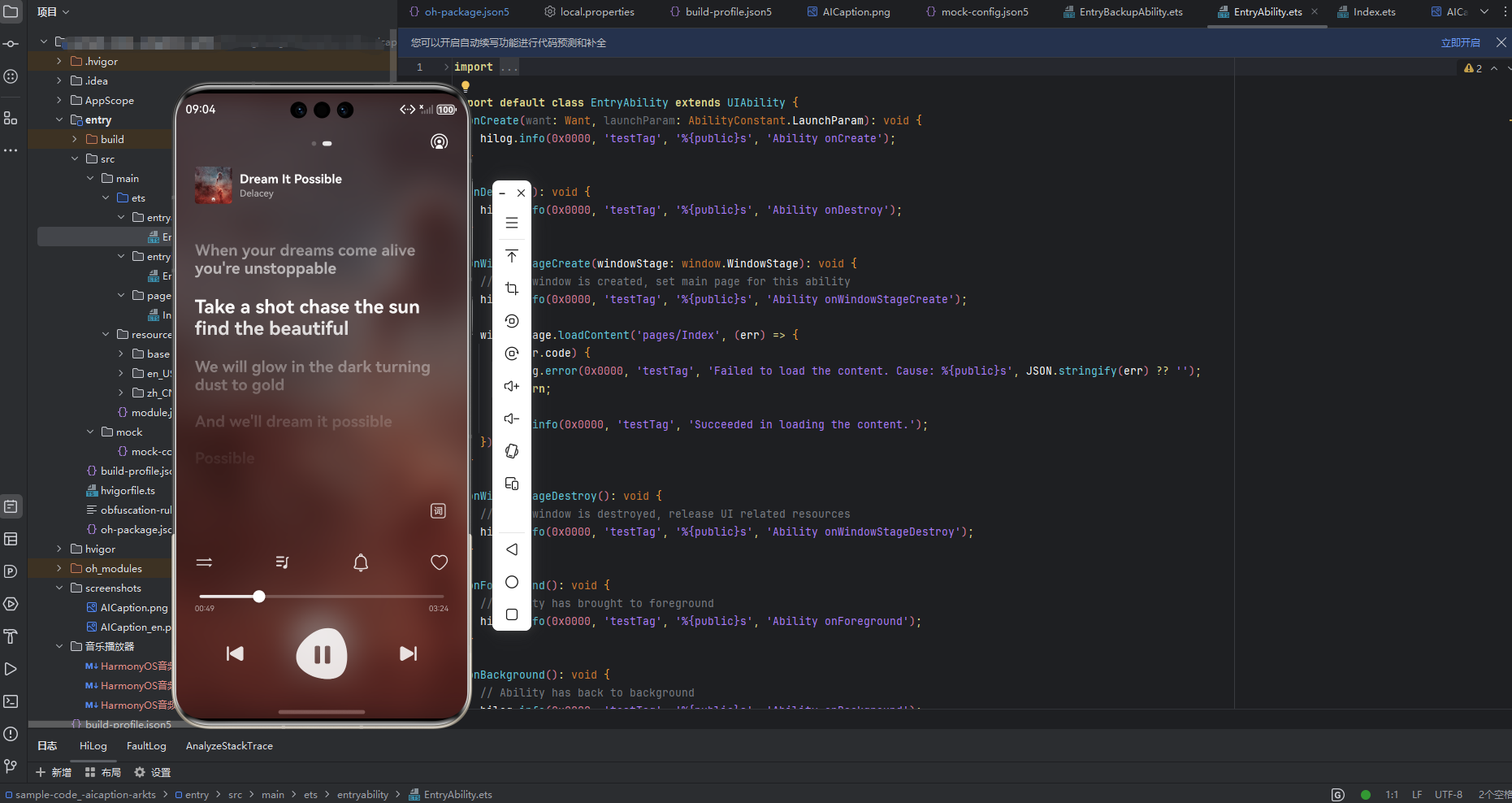The height and width of the screenshot is (803, 1512).
Task: Click the 设置 button in log panel
Action: [x=153, y=772]
